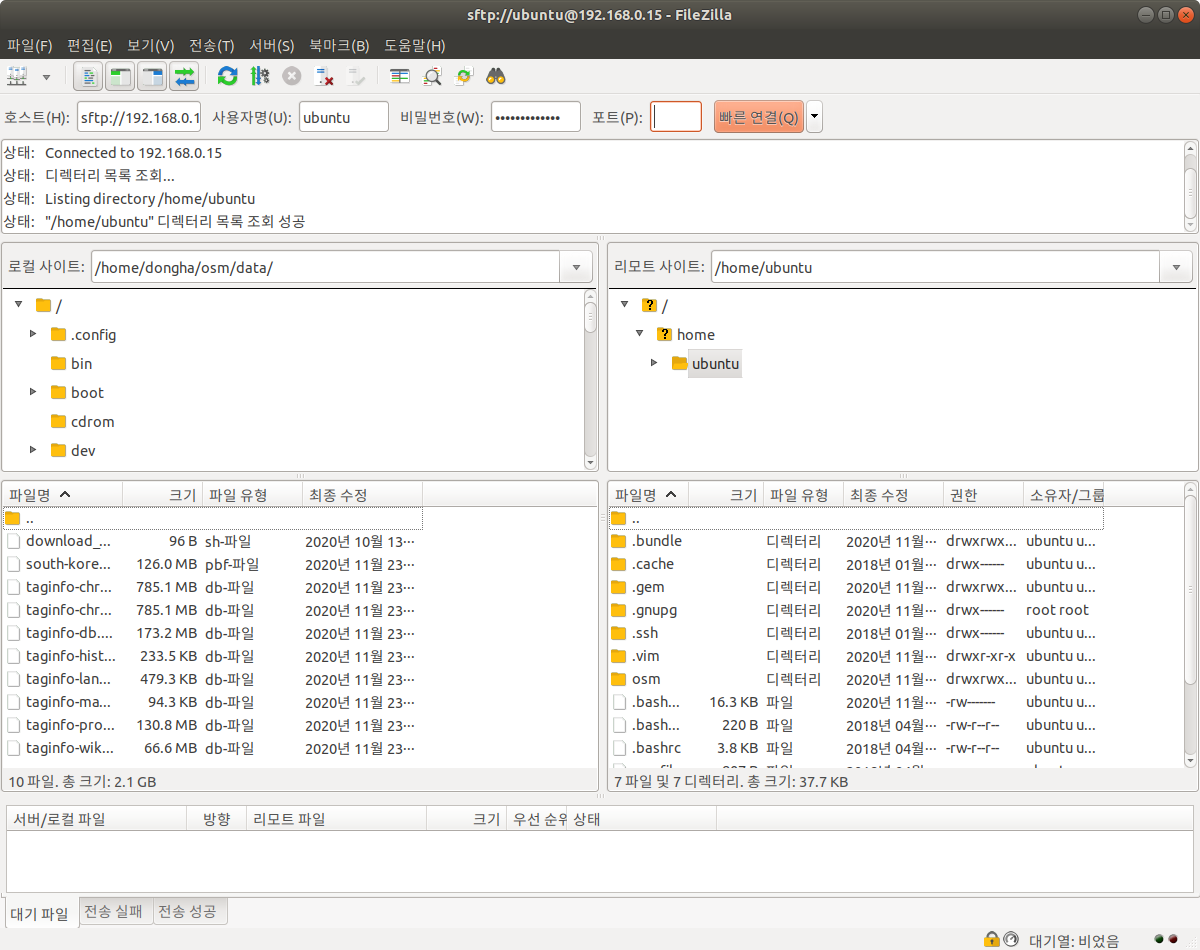The image size is (1200, 950).
Task: Toggle synchronized browsing
Action: [x=464, y=76]
